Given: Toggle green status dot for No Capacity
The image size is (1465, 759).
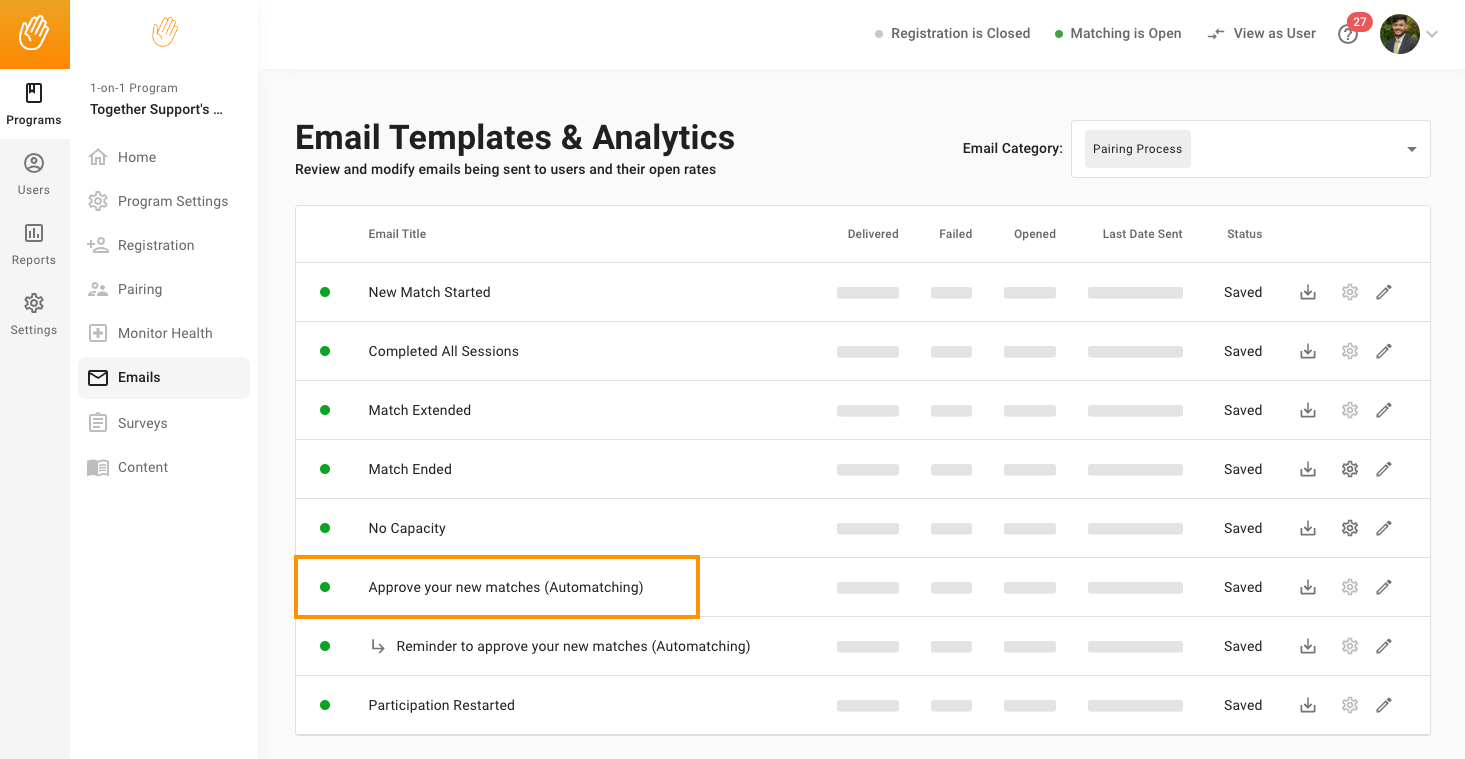Looking at the screenshot, I should coord(325,528).
